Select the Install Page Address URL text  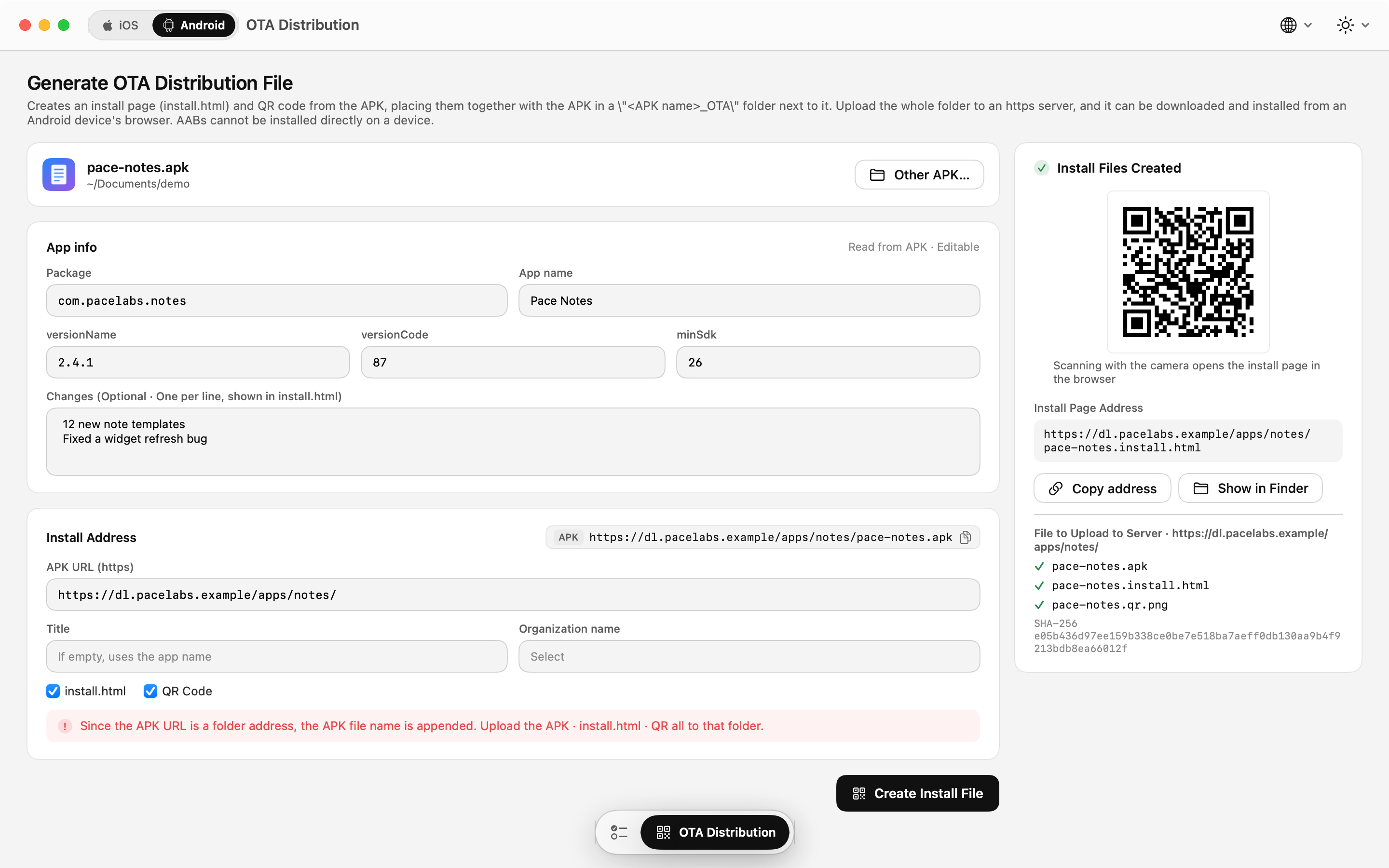tap(1177, 441)
